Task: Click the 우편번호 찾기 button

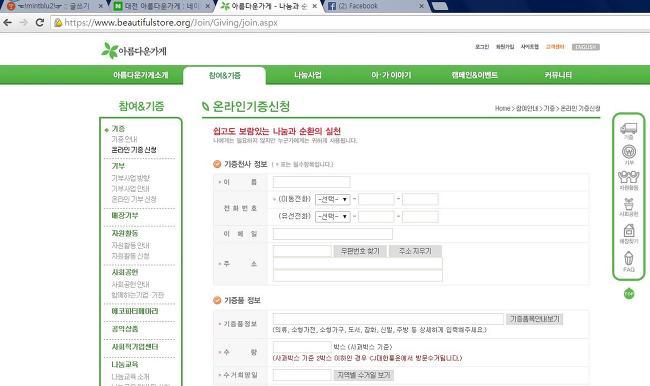Action: click(x=360, y=251)
